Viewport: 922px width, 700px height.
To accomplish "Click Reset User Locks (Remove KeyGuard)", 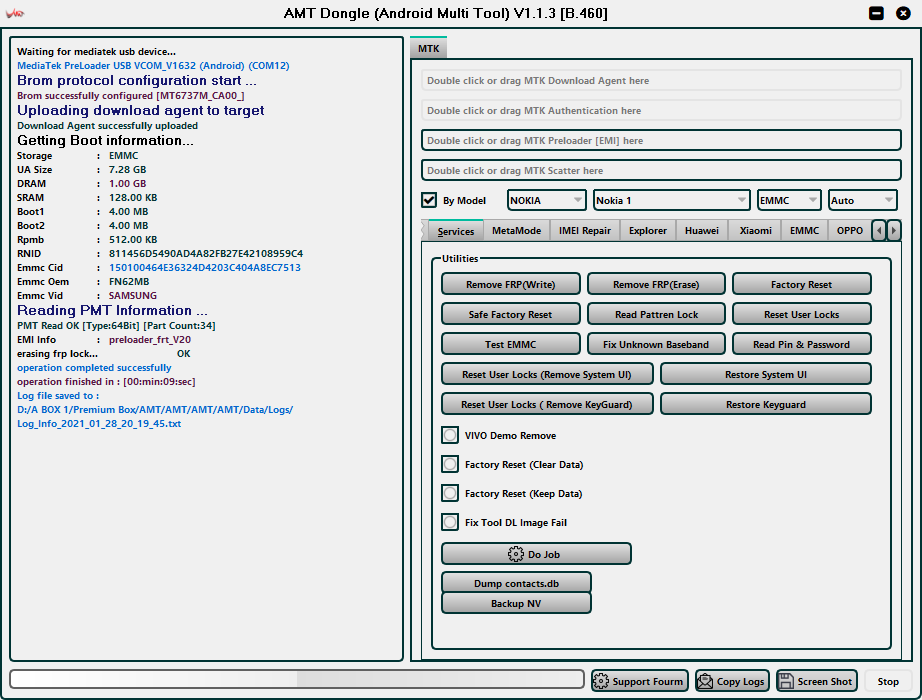I will tap(547, 404).
